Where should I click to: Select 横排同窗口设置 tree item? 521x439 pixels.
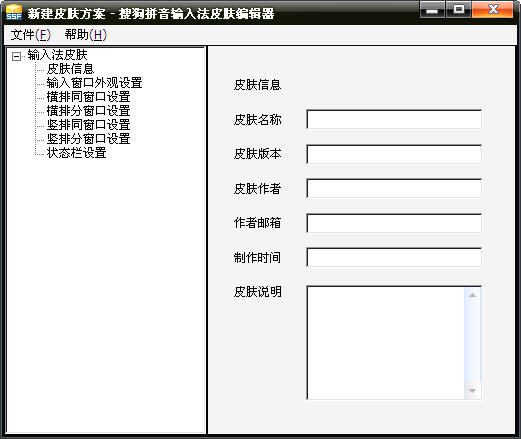pos(88,97)
